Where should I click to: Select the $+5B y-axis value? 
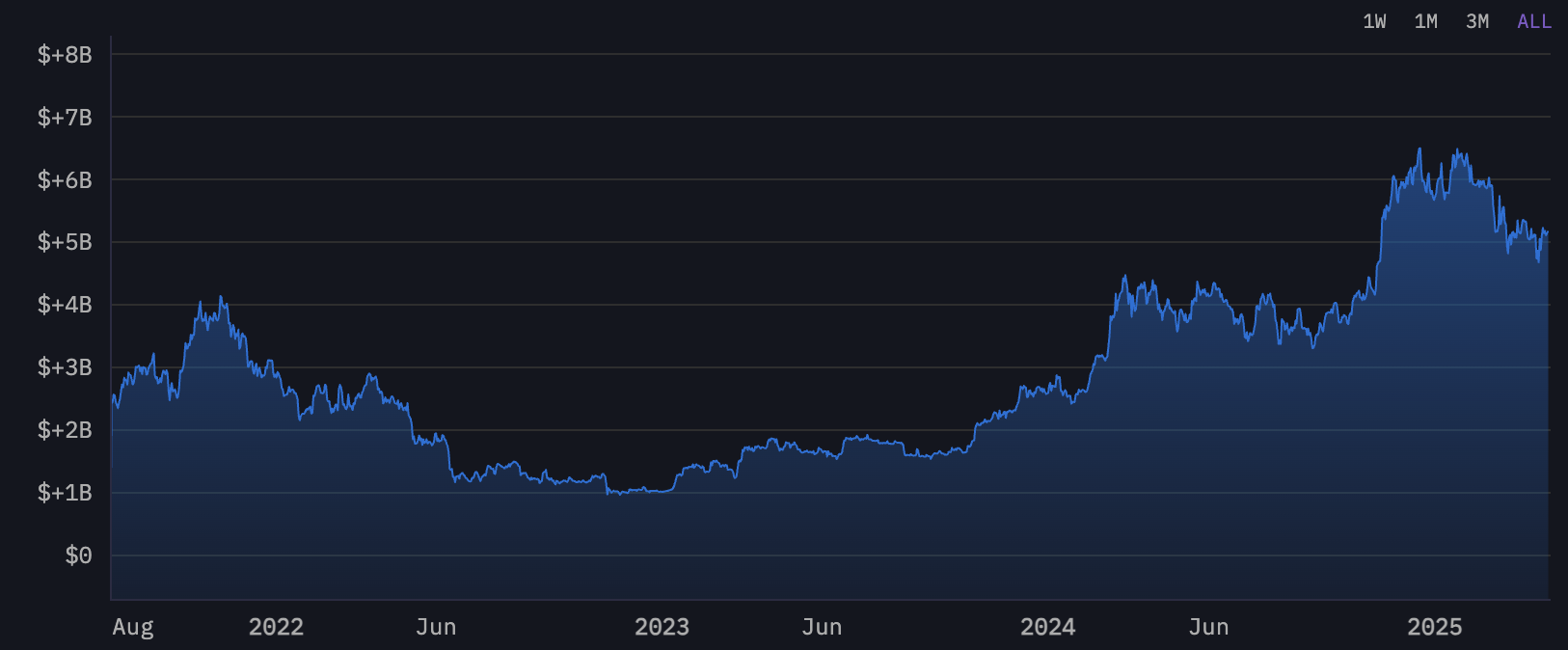[x=65, y=242]
